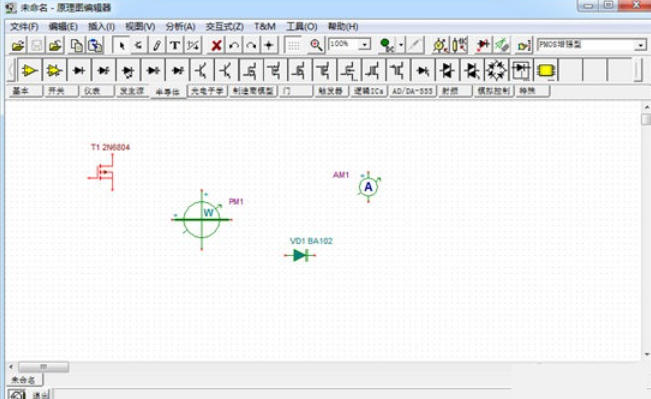Select the PM1 power meter symbol
Image resolution: width=651 pixels, height=399 pixels.
coord(202,220)
